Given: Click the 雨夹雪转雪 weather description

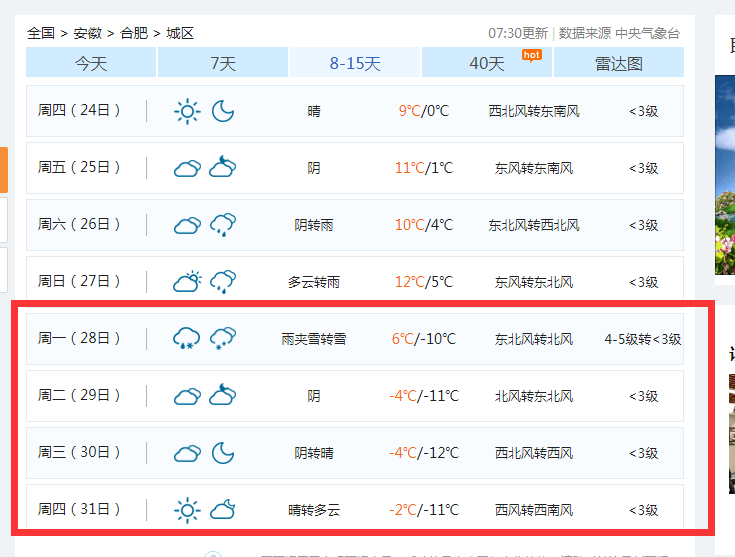Looking at the screenshot, I should coord(314,339).
